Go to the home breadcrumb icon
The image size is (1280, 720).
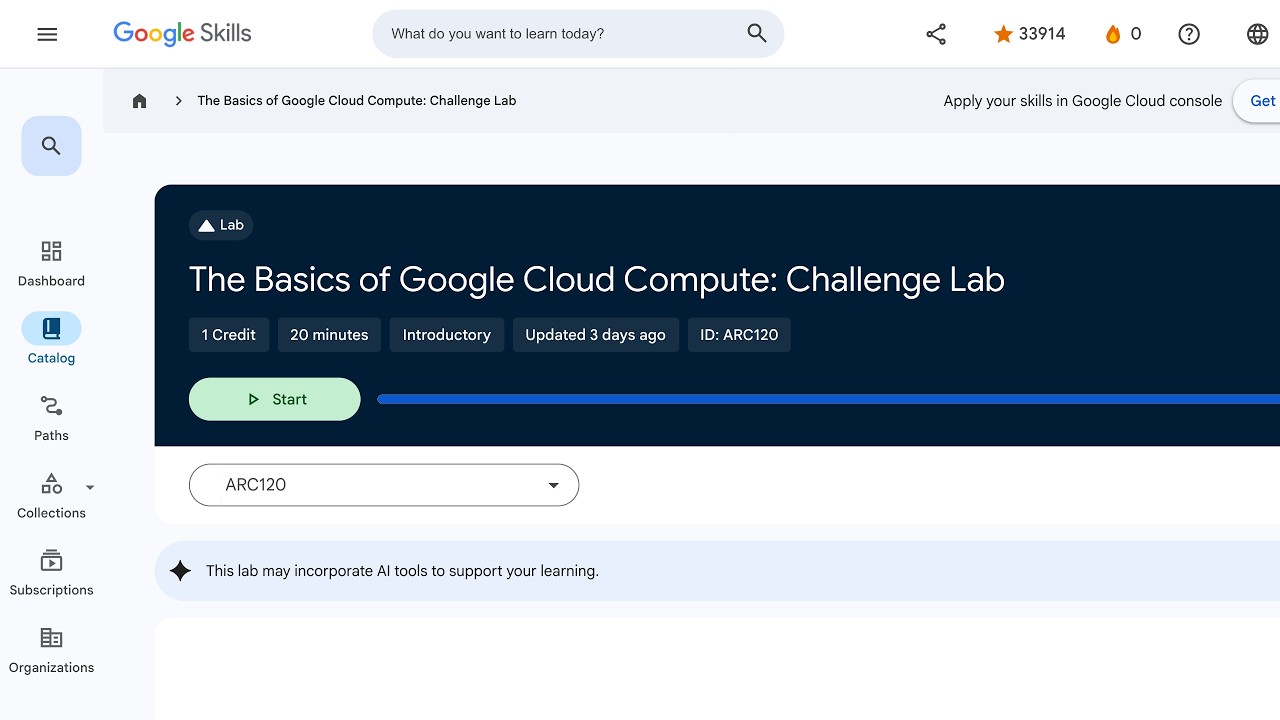pos(140,101)
